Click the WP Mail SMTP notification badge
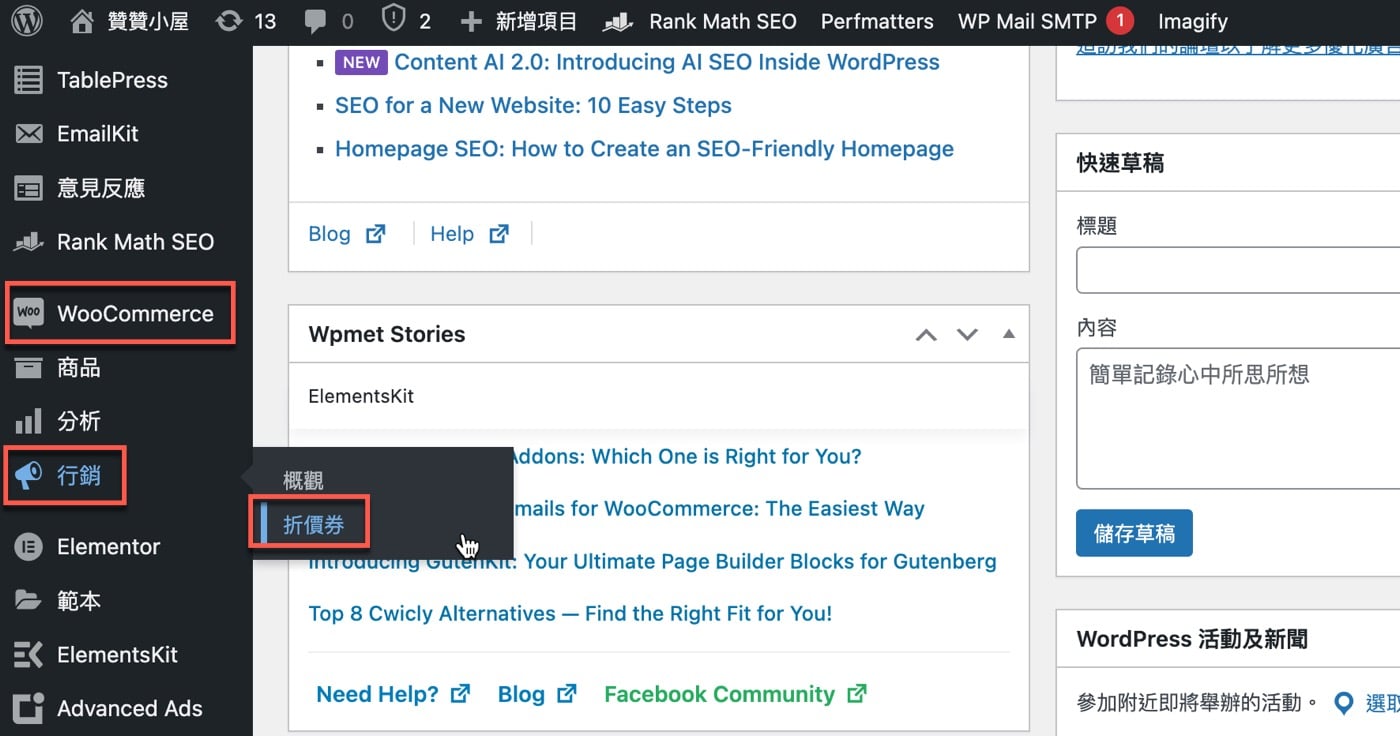This screenshot has height=736, width=1400. point(1120,21)
